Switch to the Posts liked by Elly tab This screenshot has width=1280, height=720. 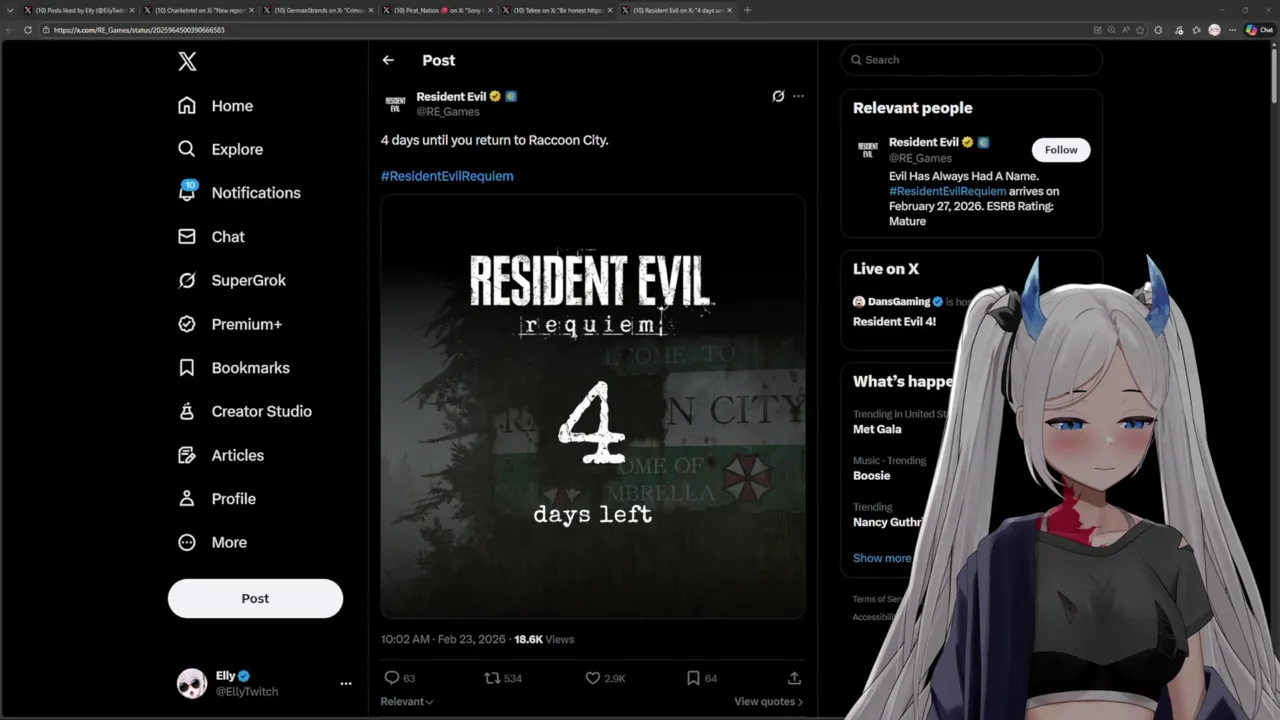point(78,10)
